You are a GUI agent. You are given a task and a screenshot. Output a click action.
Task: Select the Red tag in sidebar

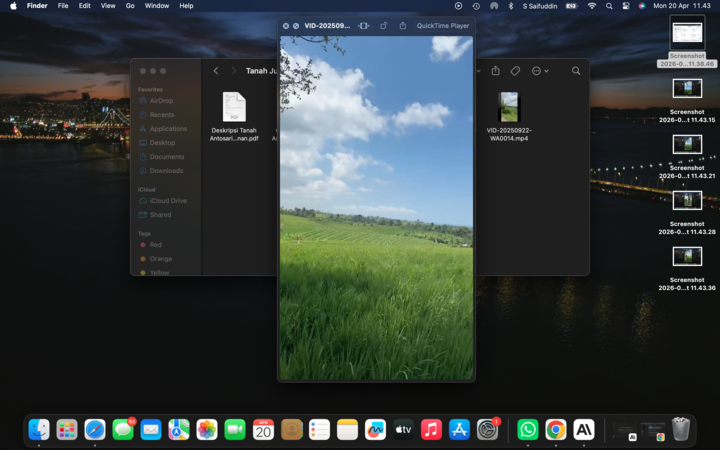[x=156, y=245]
